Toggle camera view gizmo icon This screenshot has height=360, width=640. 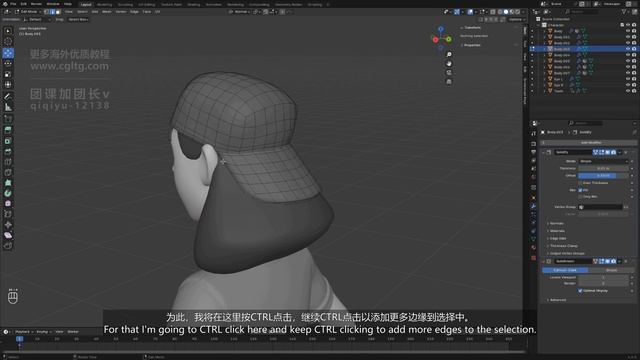click(x=449, y=73)
